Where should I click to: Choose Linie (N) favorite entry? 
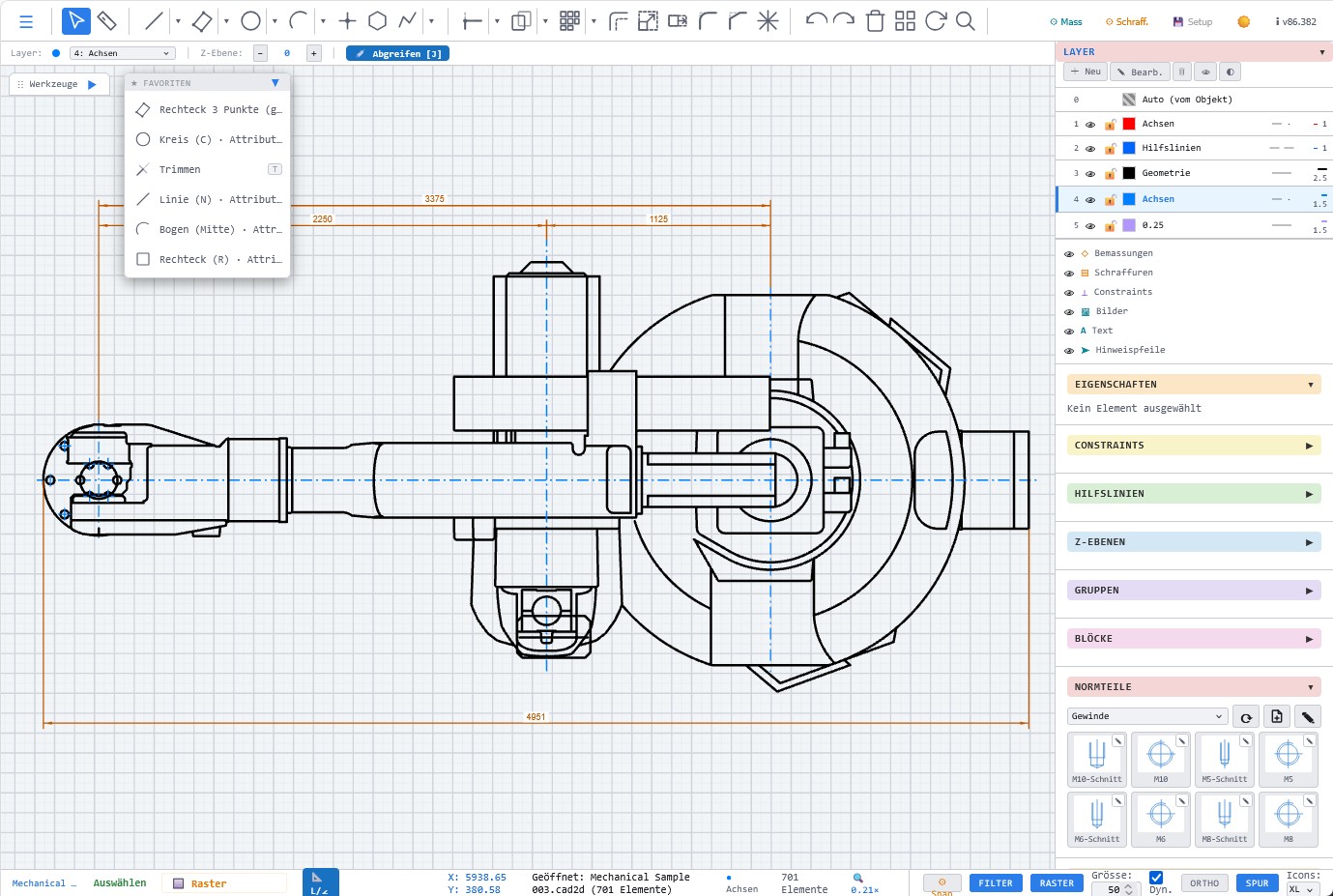pyautogui.click(x=208, y=200)
